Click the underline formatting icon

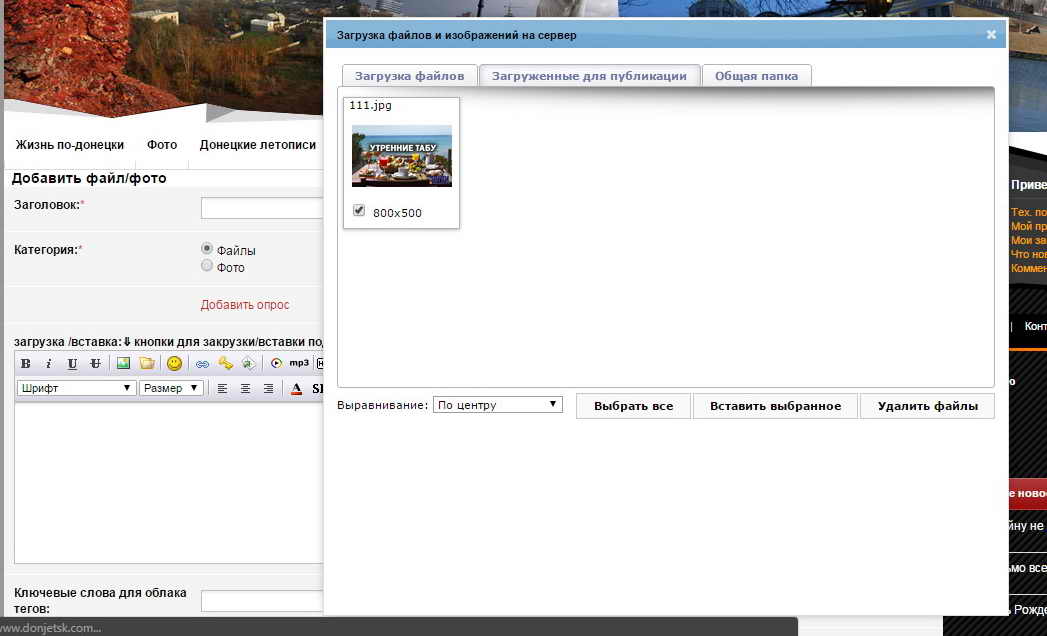72,363
